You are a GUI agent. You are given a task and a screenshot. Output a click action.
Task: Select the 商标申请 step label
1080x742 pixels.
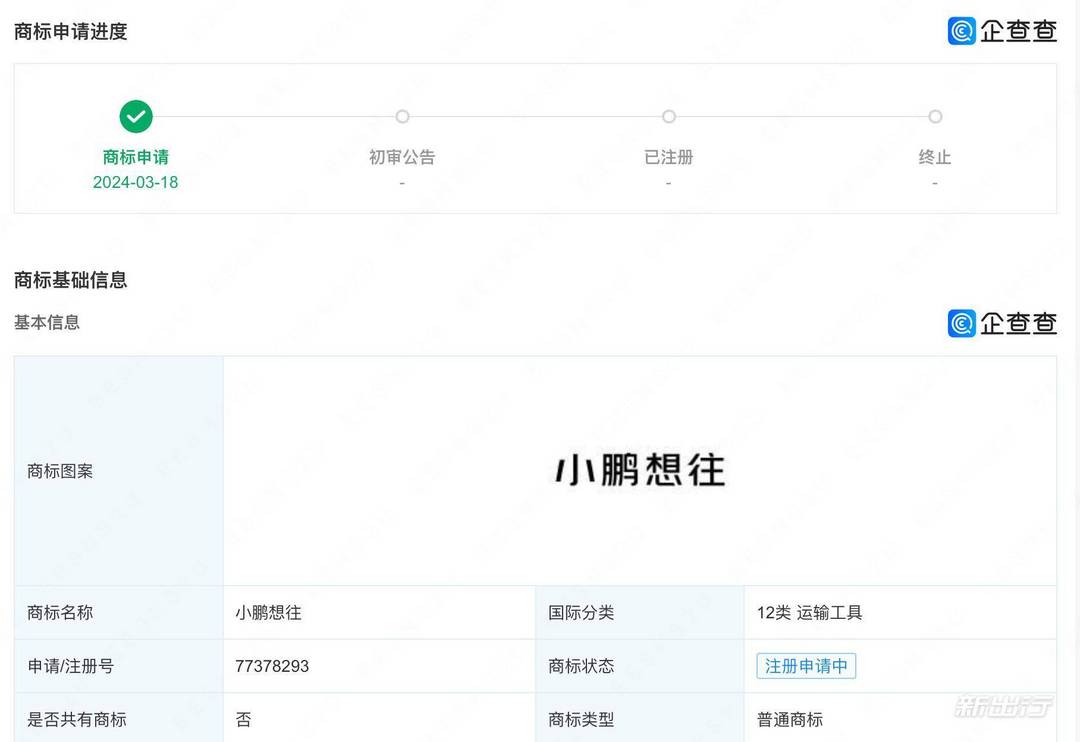[136, 157]
